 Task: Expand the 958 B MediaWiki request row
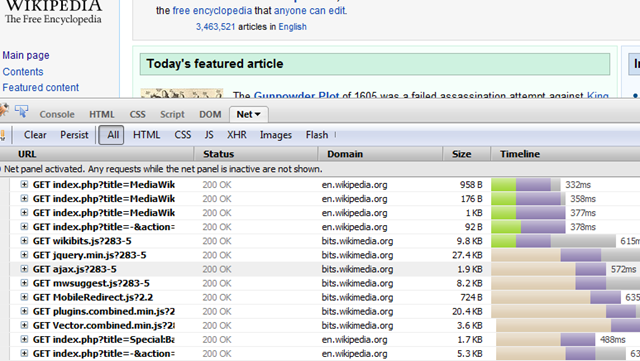click(24, 185)
